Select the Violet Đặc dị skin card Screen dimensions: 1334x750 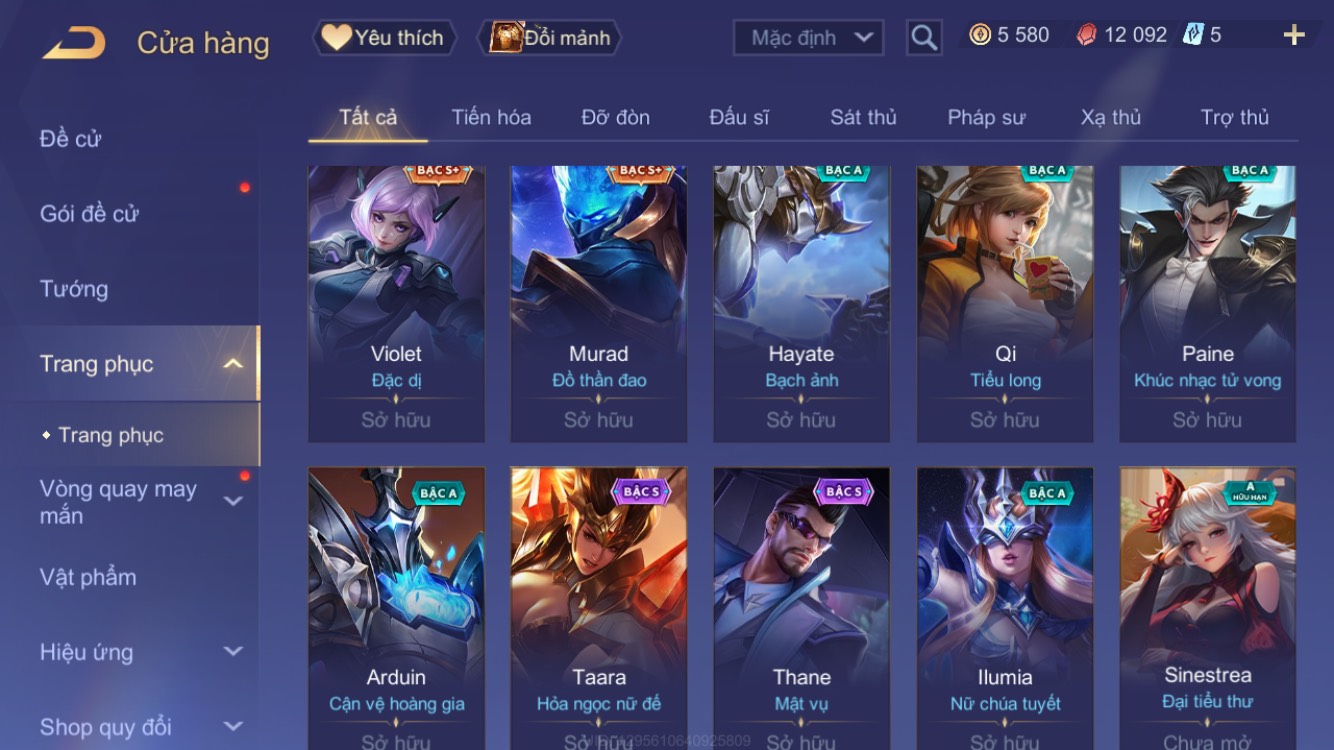coord(396,304)
